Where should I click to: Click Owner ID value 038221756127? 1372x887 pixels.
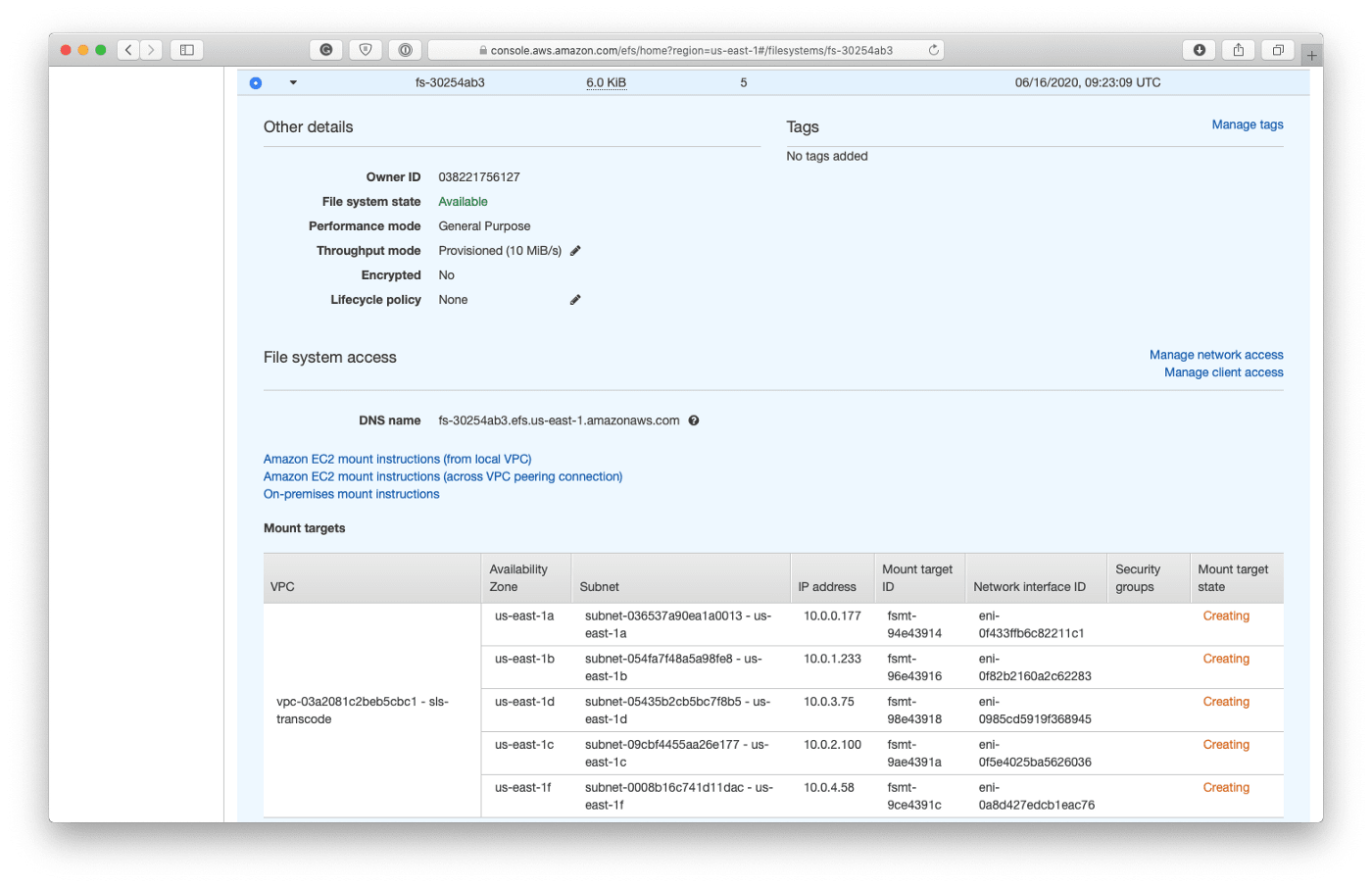point(479,177)
